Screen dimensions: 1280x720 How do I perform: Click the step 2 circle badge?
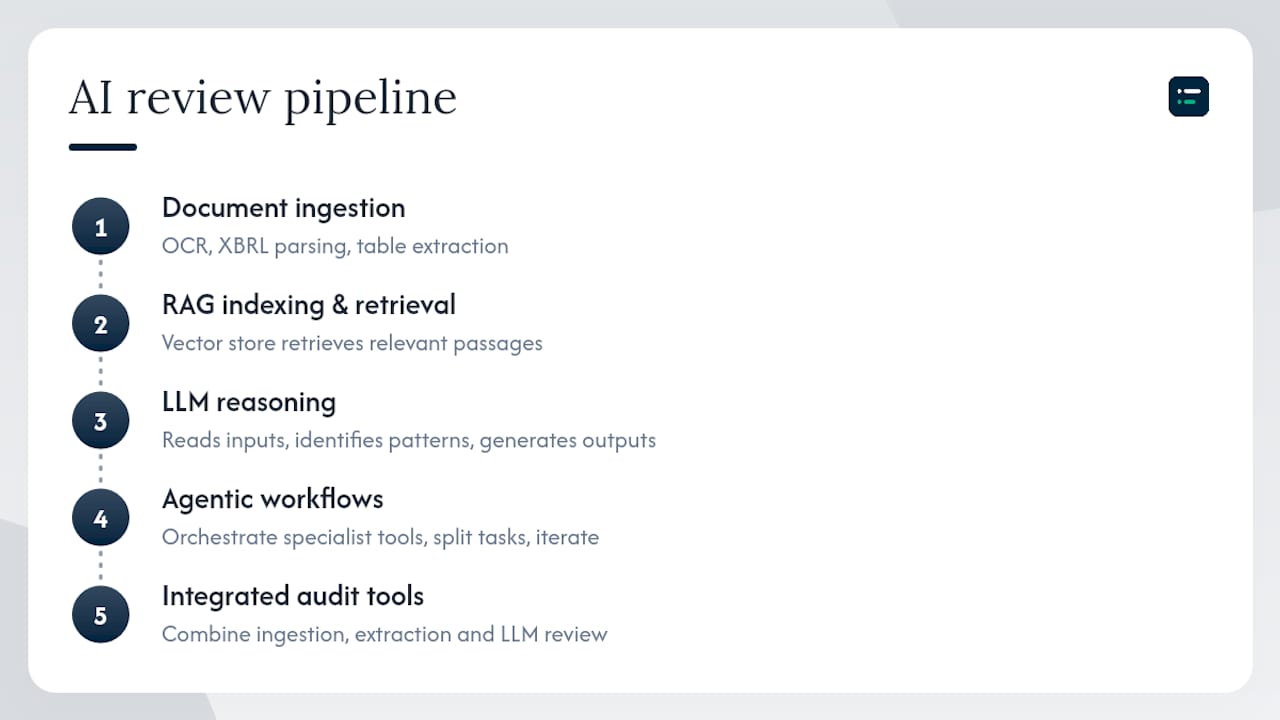[101, 324]
